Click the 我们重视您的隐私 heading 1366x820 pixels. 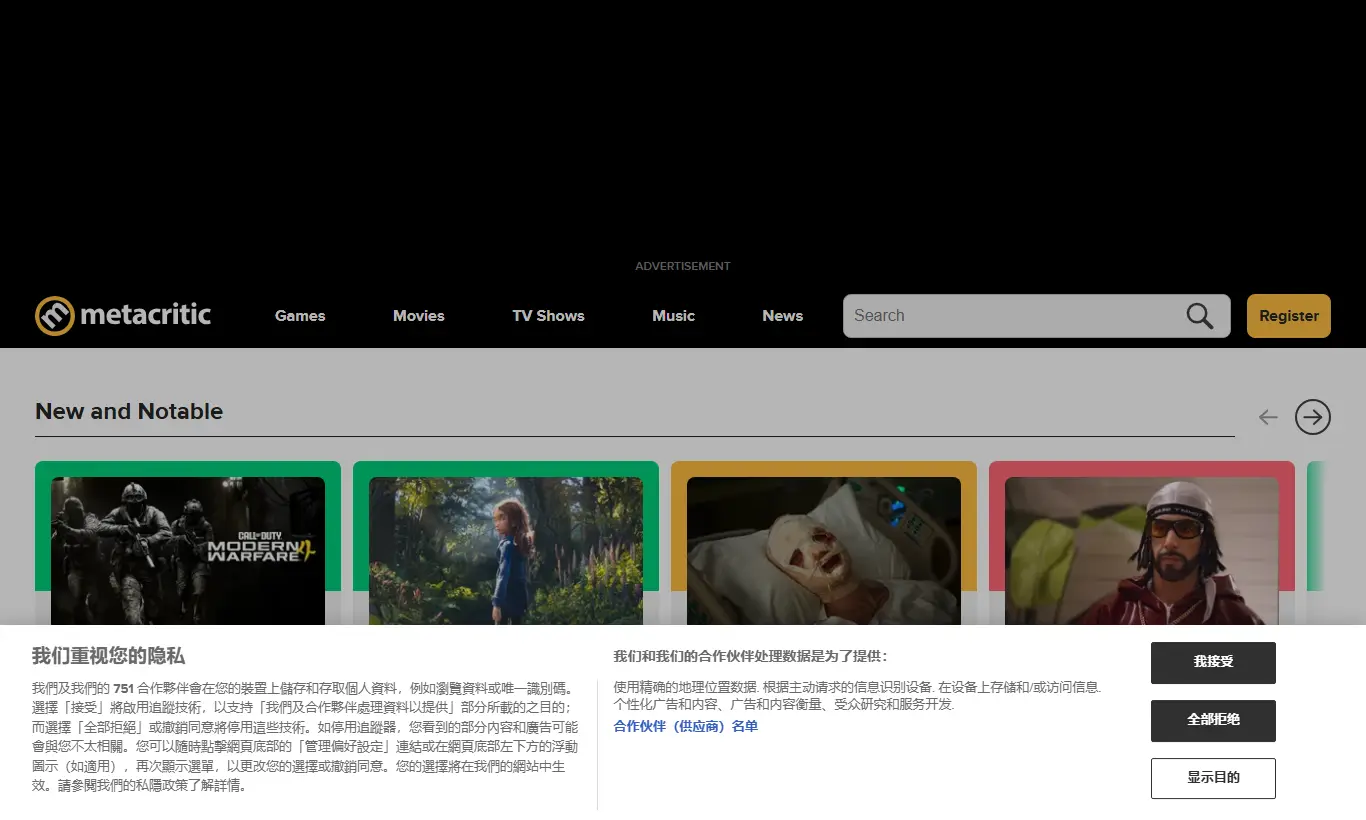tap(108, 656)
